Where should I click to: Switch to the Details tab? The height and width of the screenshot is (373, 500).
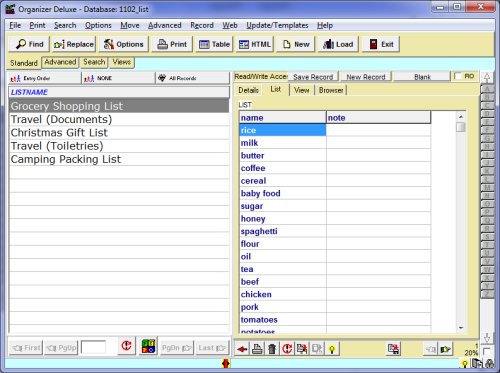pyautogui.click(x=249, y=90)
